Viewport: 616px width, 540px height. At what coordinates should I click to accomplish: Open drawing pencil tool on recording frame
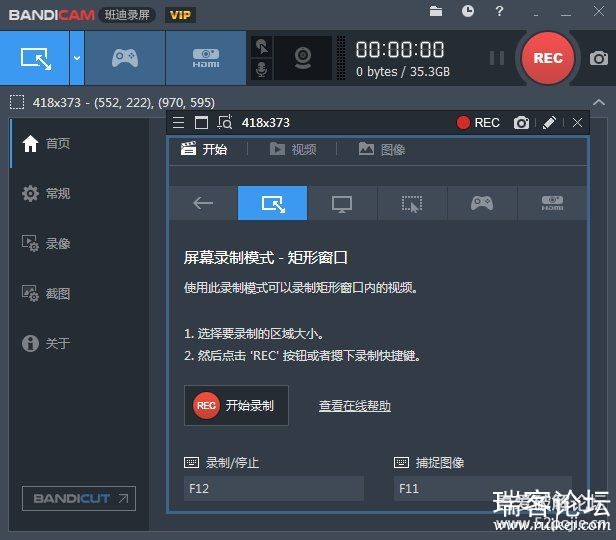coord(549,123)
